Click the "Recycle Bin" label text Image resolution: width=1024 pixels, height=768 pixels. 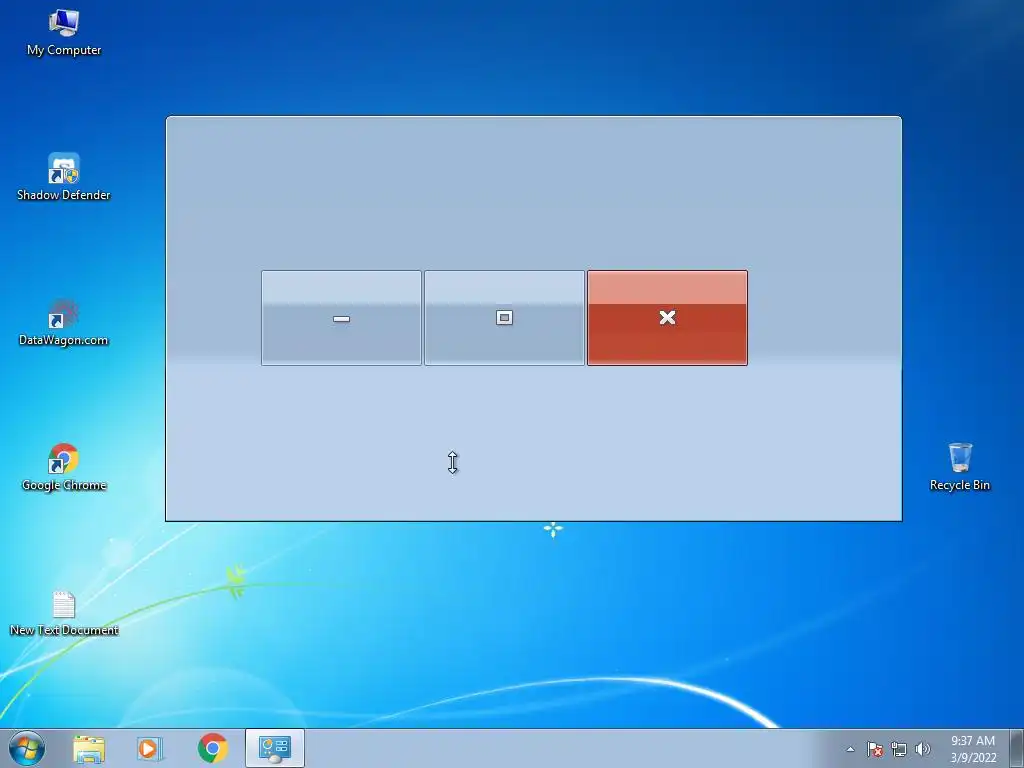point(960,485)
